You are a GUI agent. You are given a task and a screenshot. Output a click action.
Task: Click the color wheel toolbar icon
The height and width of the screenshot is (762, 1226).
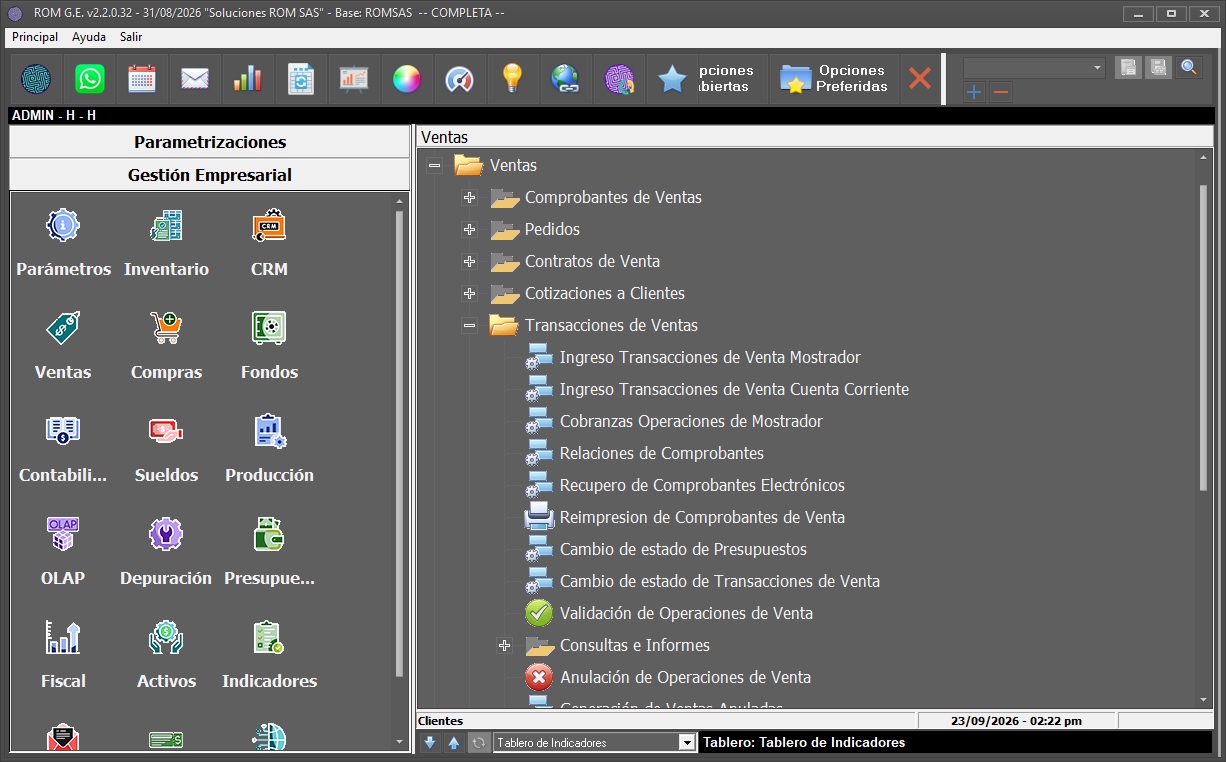point(407,79)
